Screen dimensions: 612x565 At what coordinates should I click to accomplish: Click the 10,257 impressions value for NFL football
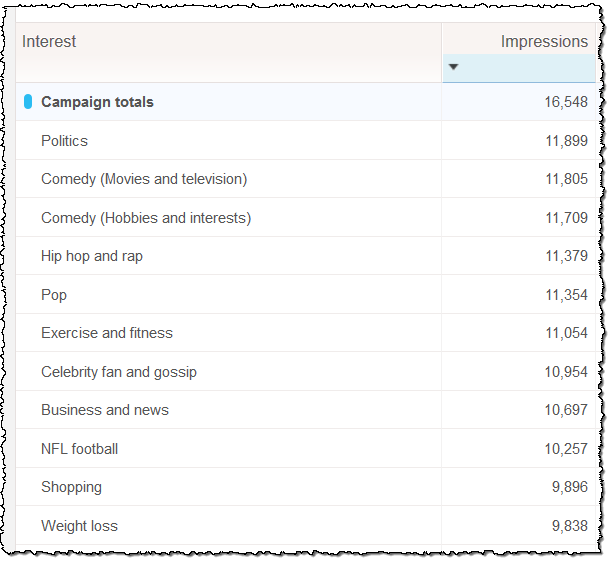pyautogui.click(x=566, y=449)
